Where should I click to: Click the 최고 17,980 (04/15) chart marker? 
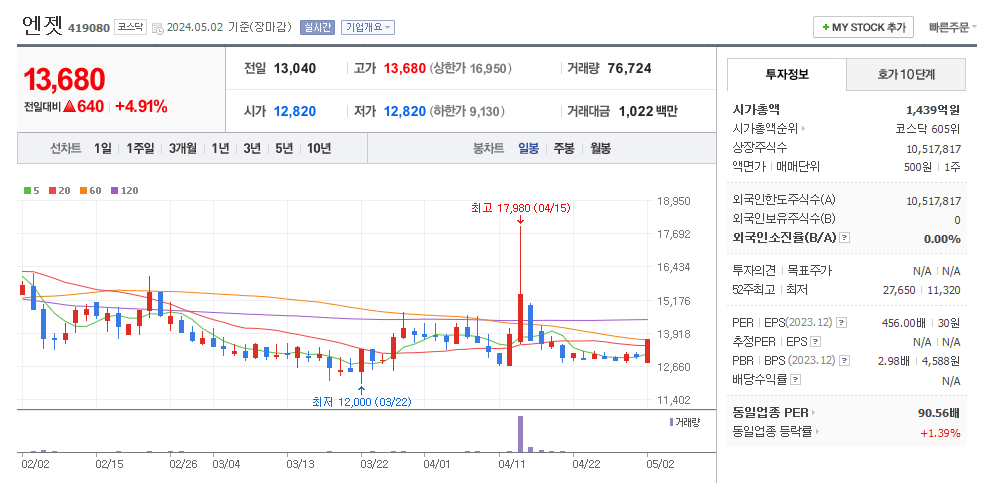click(521, 208)
